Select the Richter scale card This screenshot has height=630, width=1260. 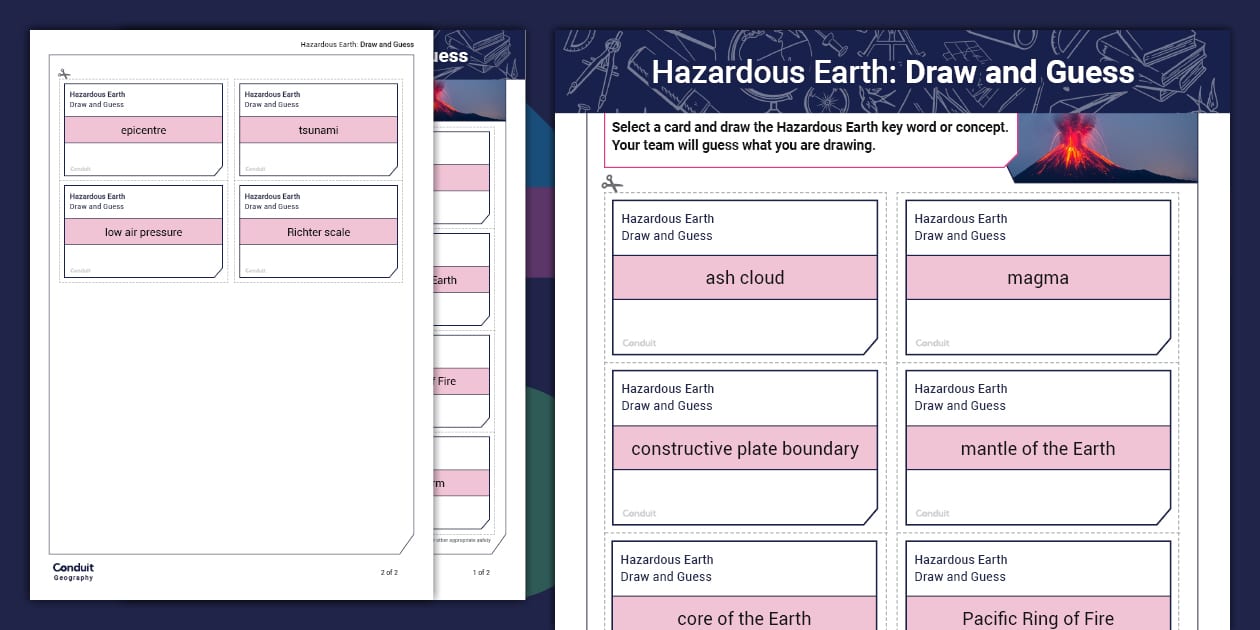coord(318,231)
